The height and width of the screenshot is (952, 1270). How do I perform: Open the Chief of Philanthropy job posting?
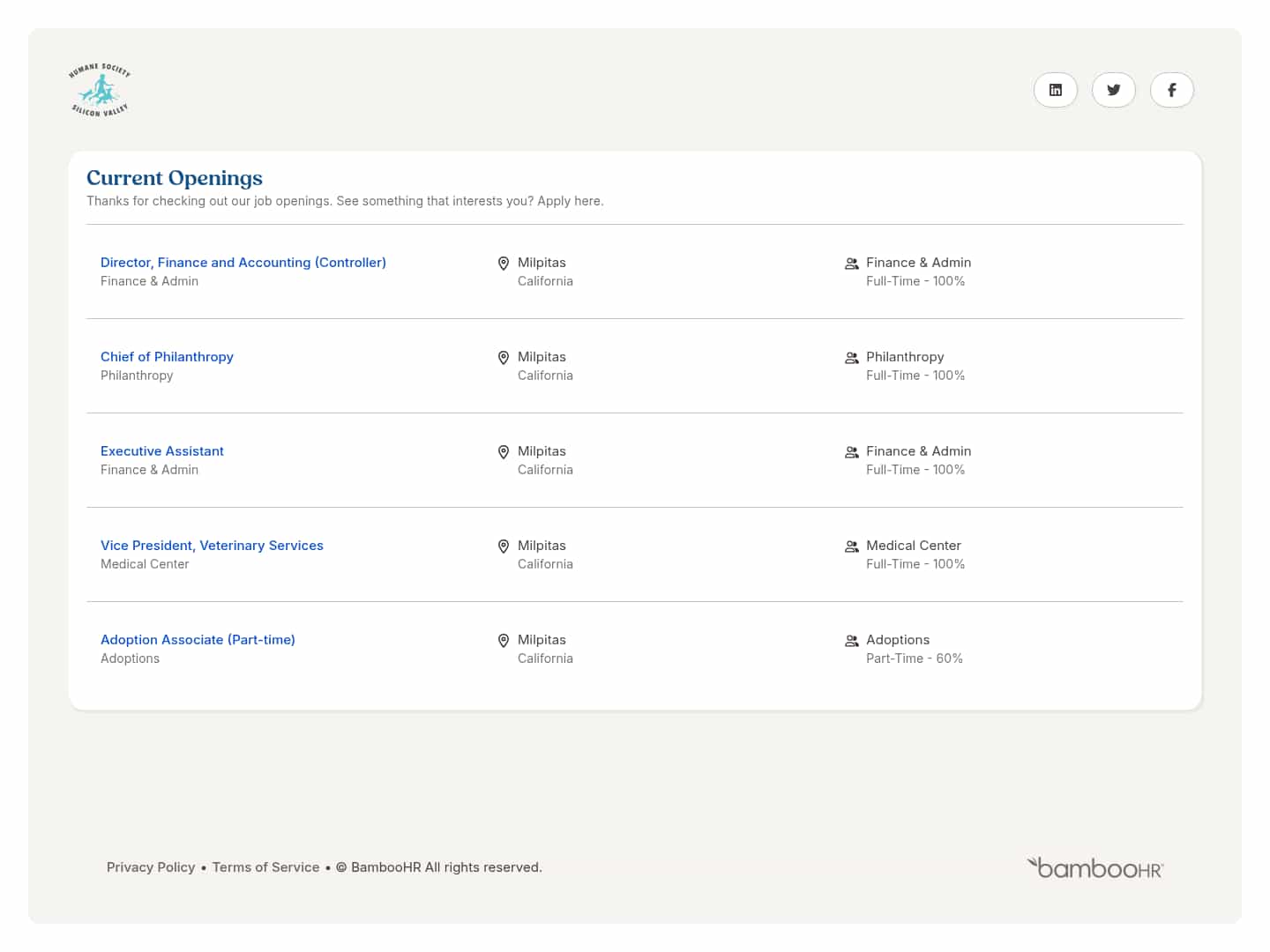(167, 357)
